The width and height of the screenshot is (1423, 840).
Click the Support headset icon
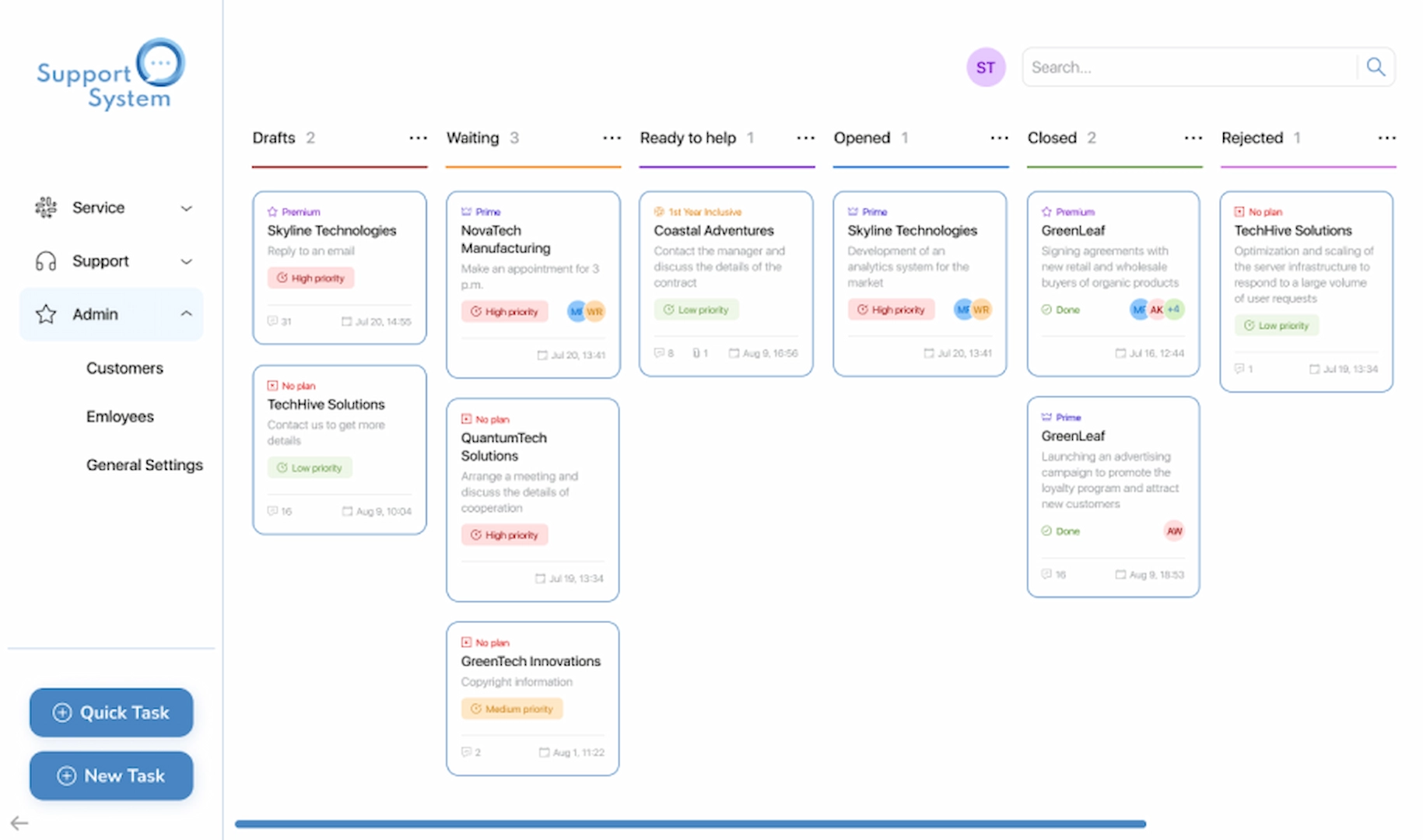(x=46, y=261)
